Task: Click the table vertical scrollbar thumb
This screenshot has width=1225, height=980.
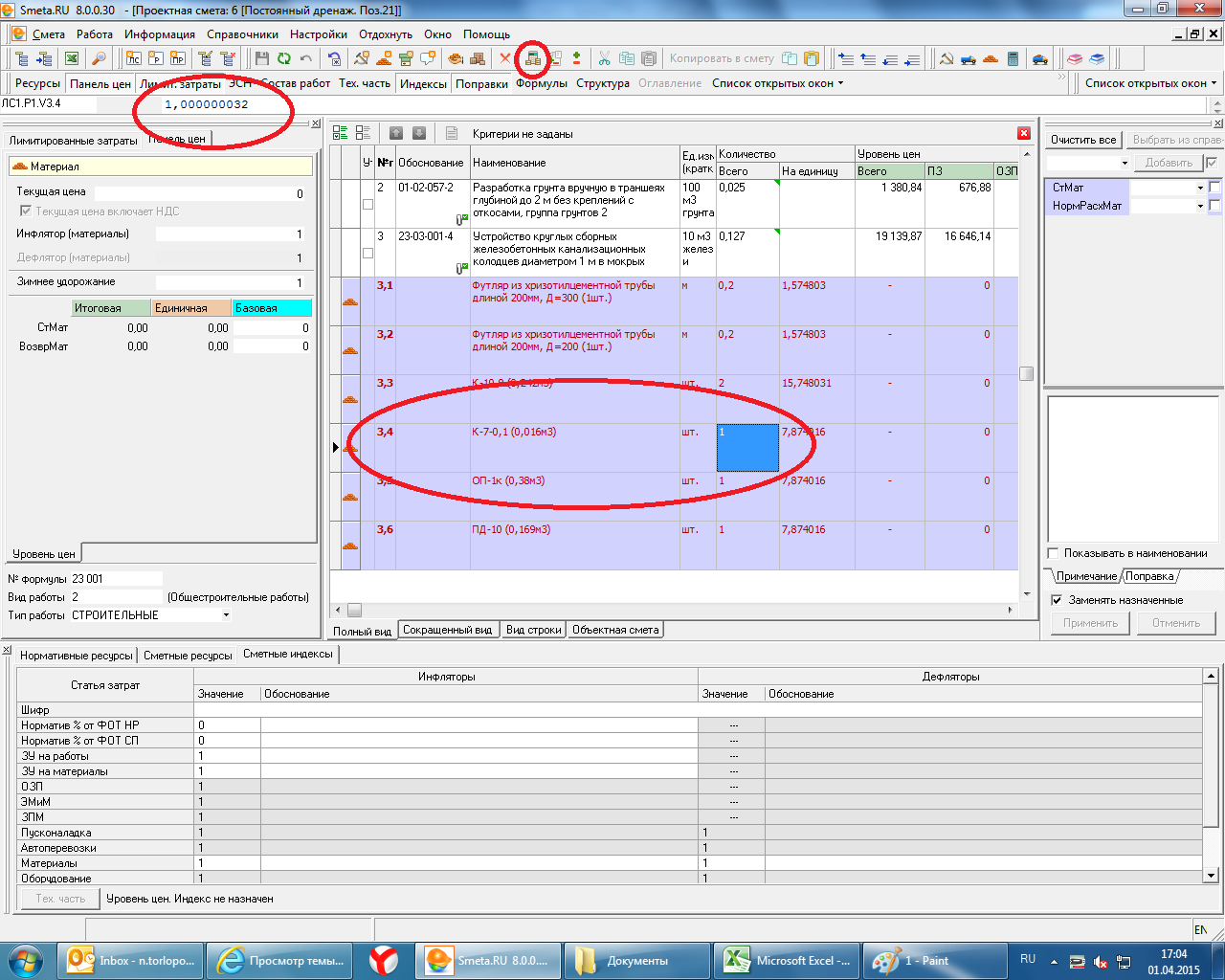Action: (x=1026, y=374)
